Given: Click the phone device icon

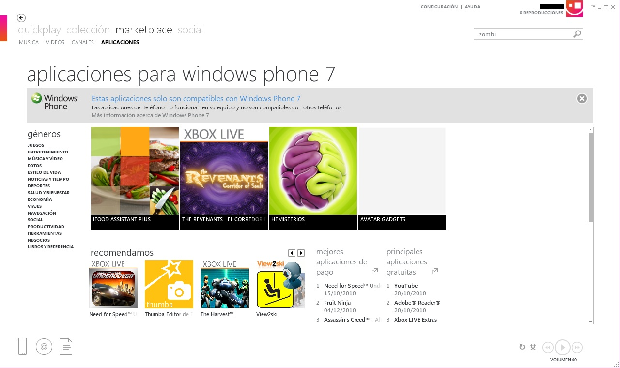Looking at the screenshot, I should coord(23,346).
